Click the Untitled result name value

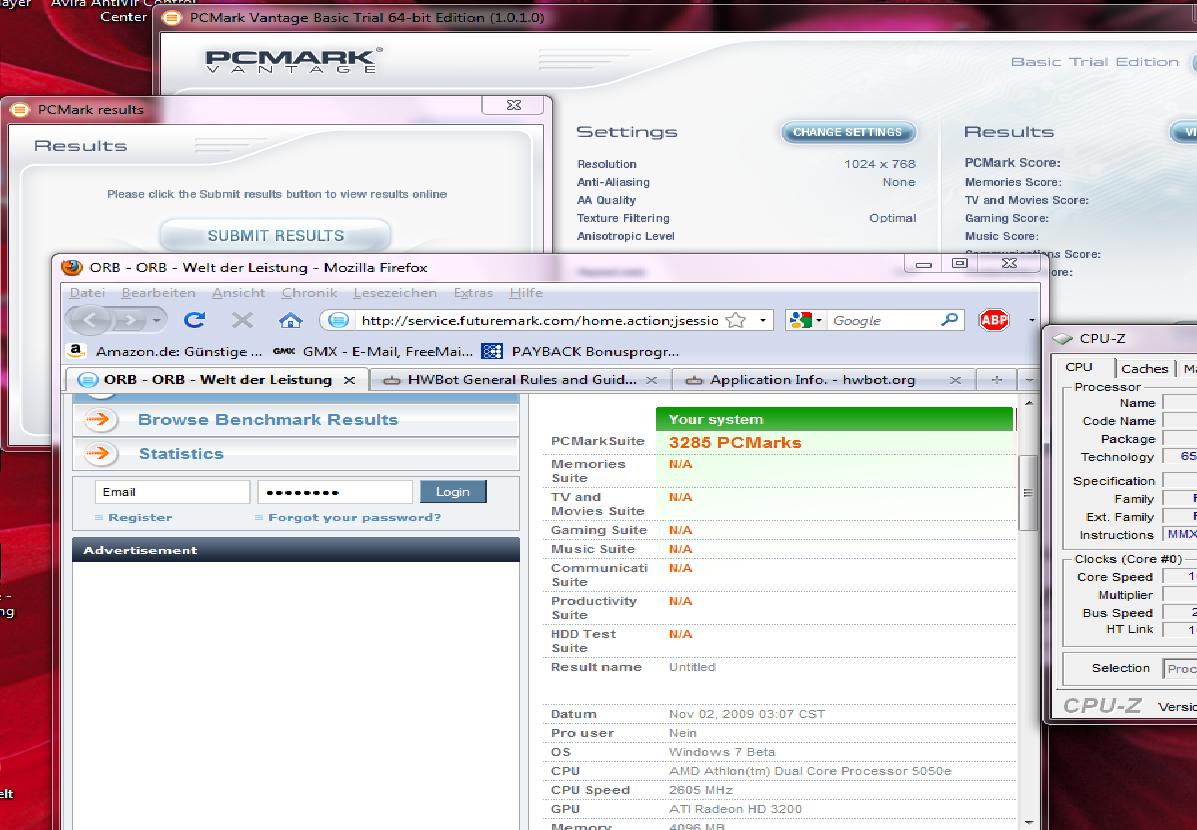692,667
